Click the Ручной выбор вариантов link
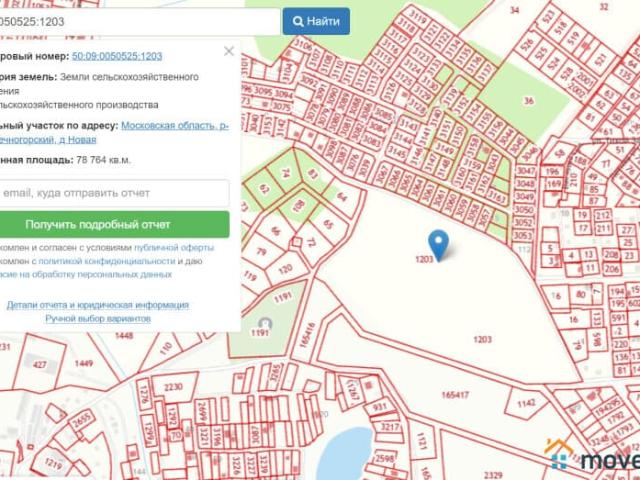The image size is (640, 480). click(97, 318)
